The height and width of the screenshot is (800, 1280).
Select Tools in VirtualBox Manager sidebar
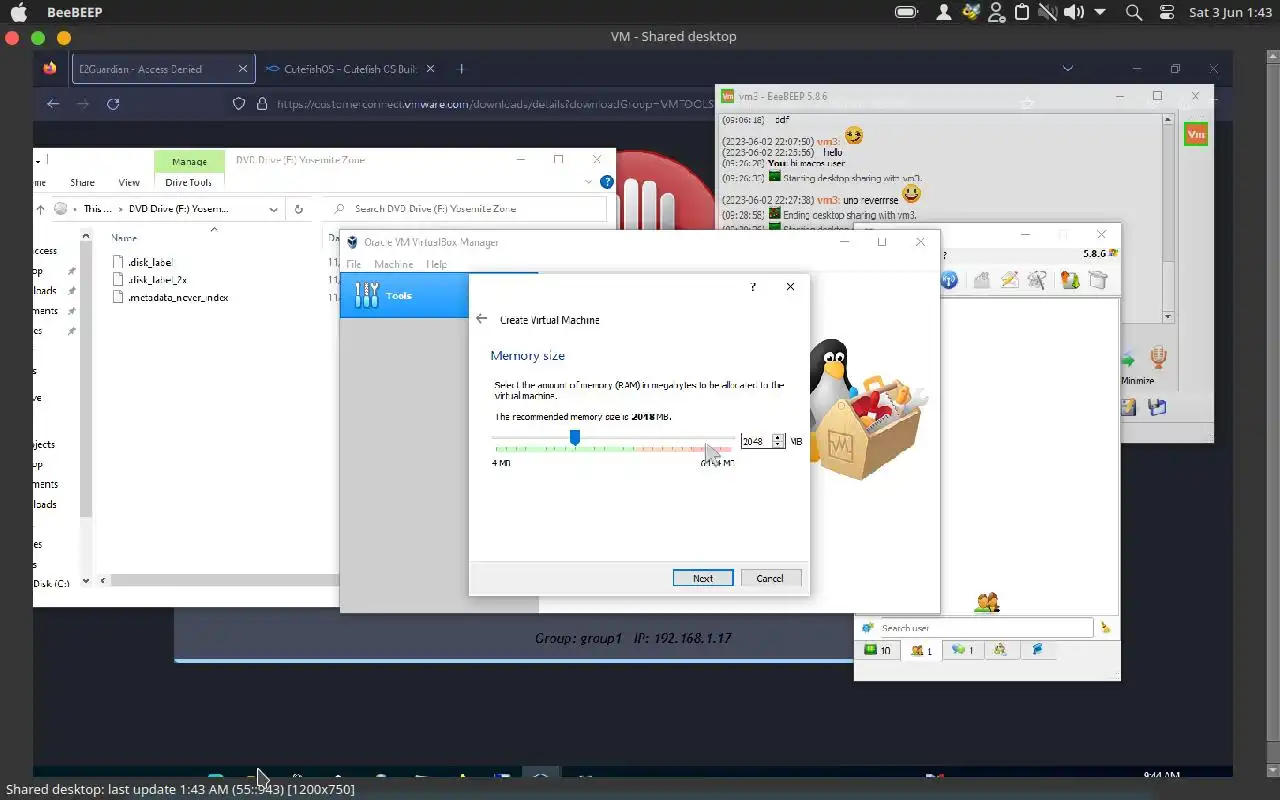pyautogui.click(x=404, y=295)
